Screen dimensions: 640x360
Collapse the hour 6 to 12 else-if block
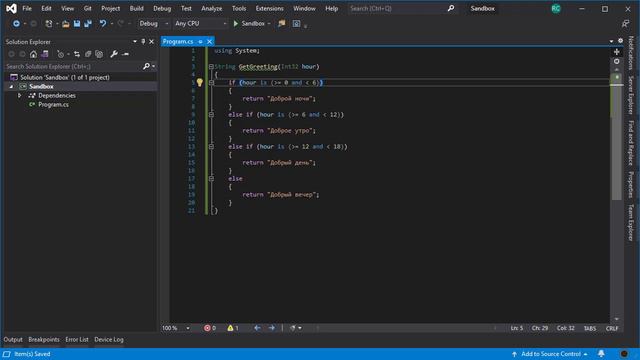pos(211,115)
